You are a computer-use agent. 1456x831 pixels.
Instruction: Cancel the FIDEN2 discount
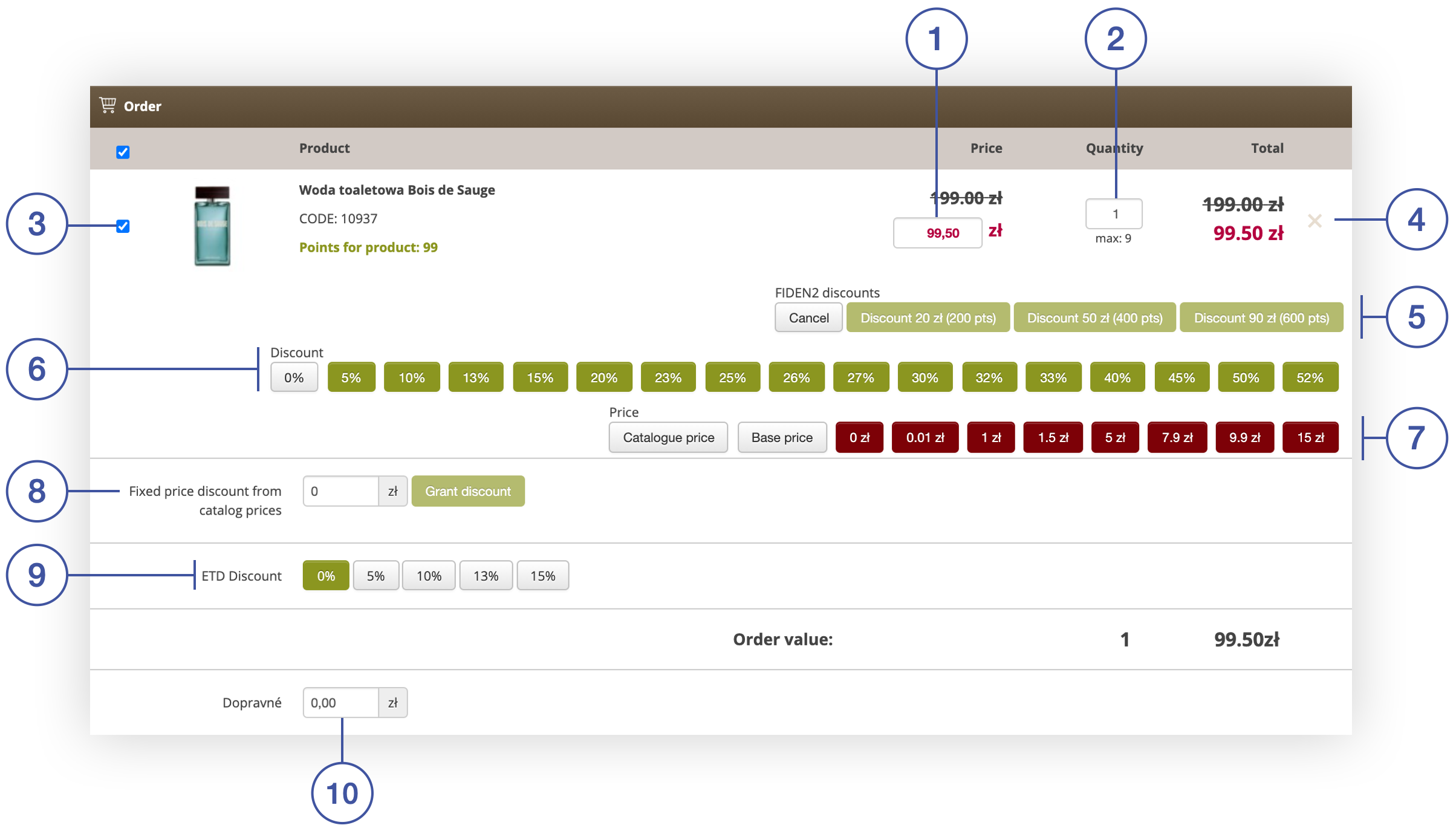click(x=808, y=318)
